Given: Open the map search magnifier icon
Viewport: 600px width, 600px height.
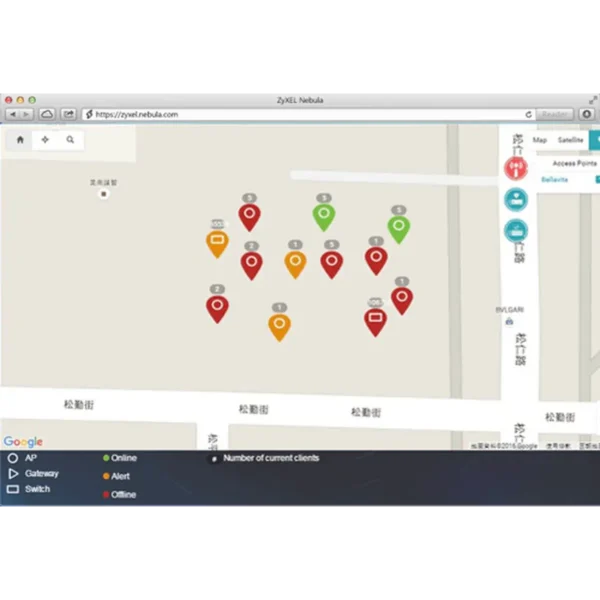Looking at the screenshot, I should pos(70,140).
